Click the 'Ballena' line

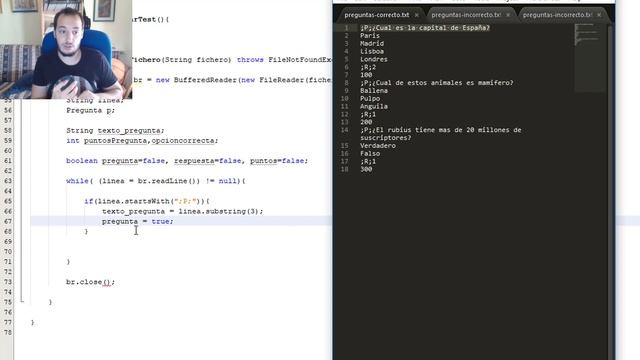point(374,91)
